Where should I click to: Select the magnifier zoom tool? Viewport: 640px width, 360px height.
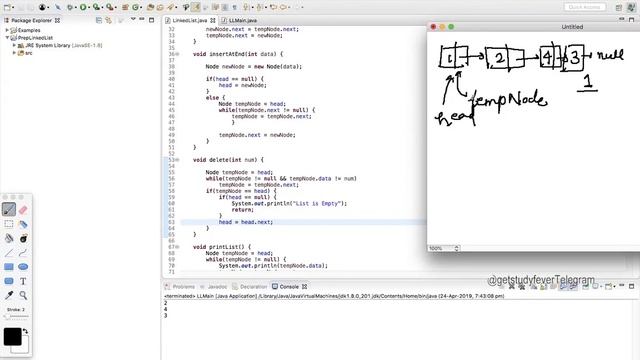(23, 295)
